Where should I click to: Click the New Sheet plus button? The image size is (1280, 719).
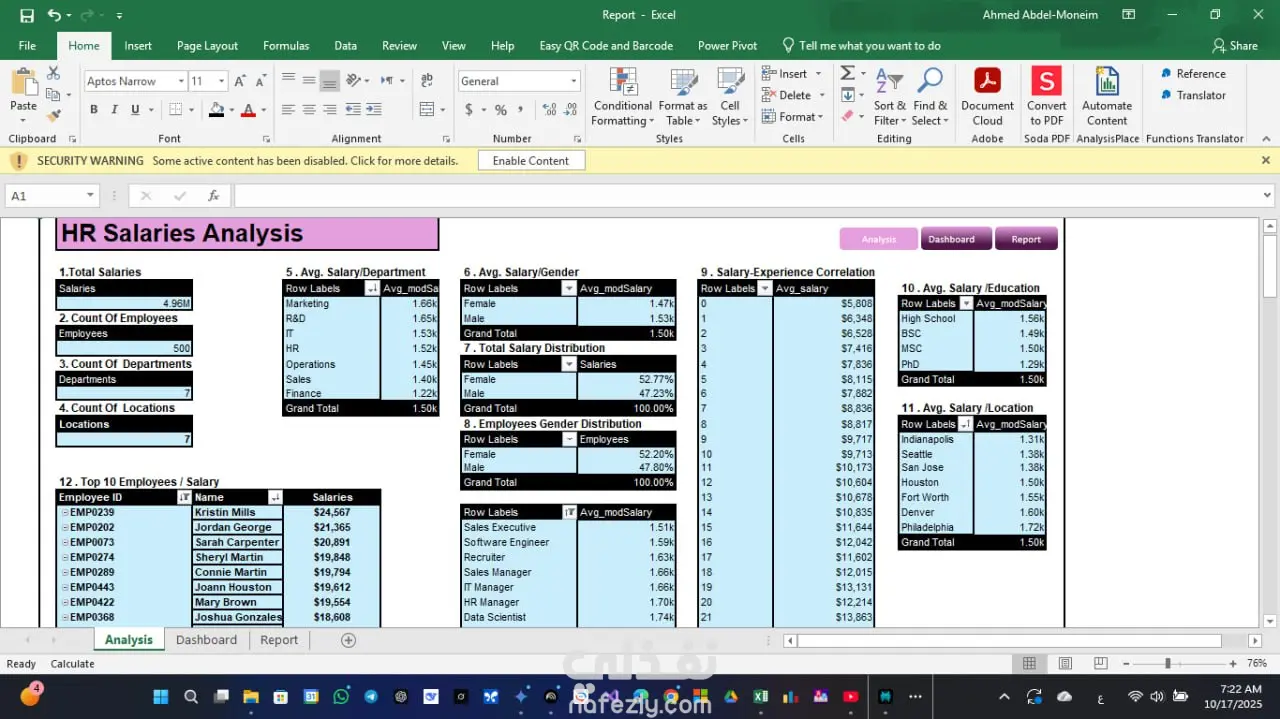tap(348, 640)
